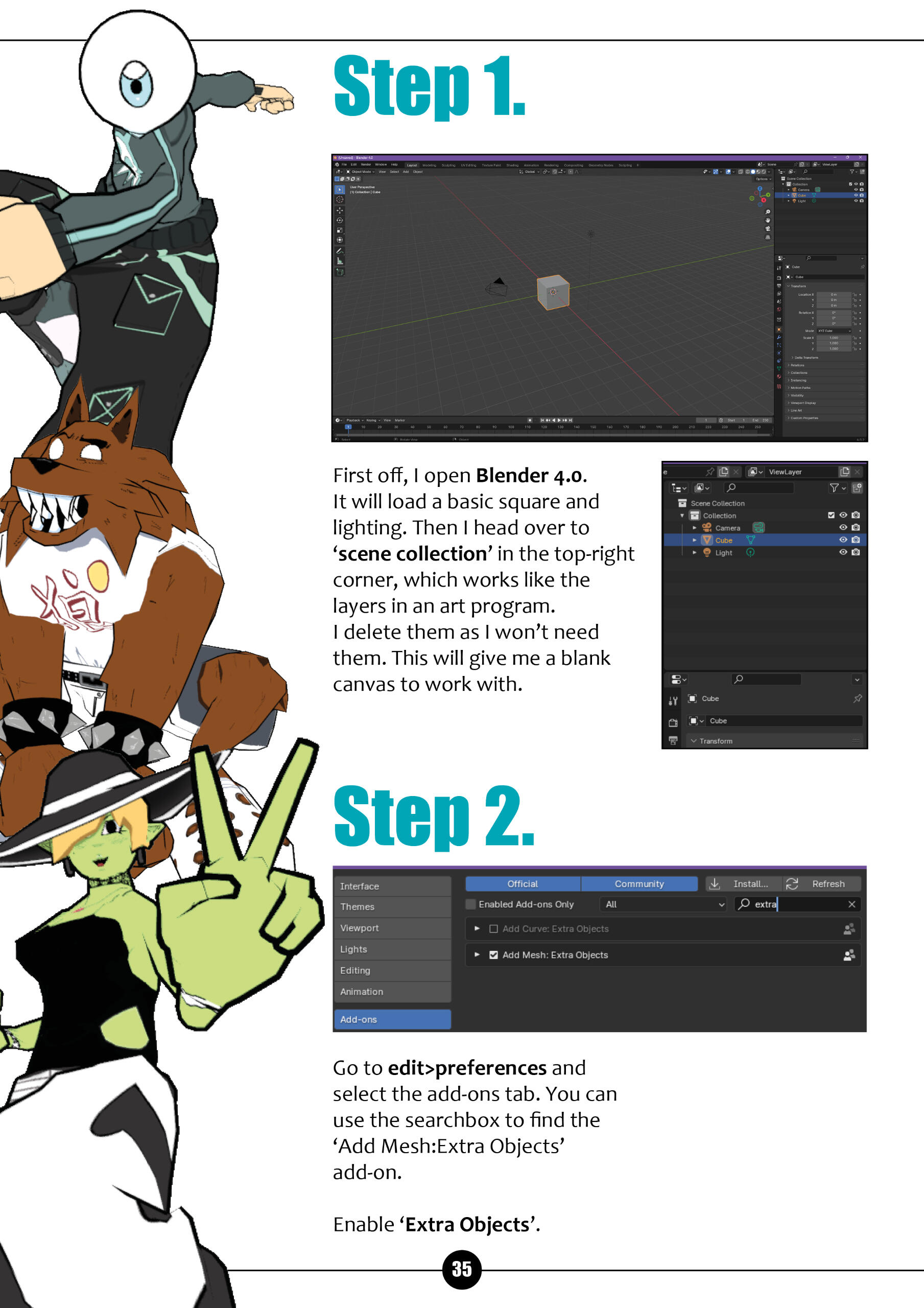Select the Community add-ons filter tab

(x=638, y=883)
